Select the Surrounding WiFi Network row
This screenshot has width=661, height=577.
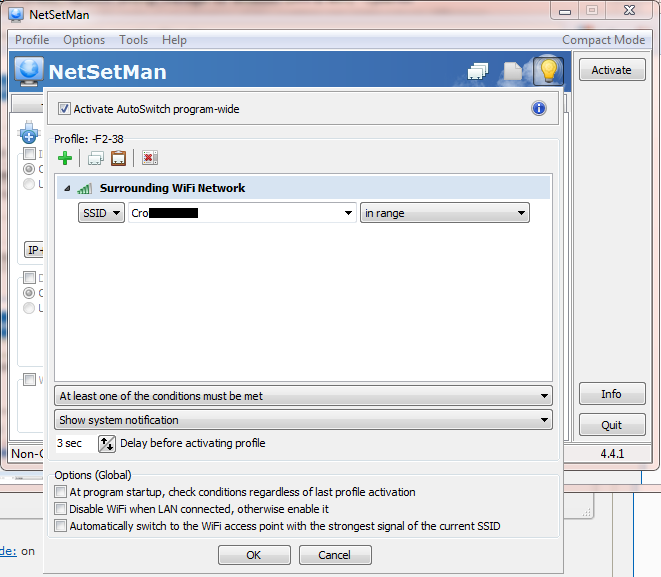point(304,188)
